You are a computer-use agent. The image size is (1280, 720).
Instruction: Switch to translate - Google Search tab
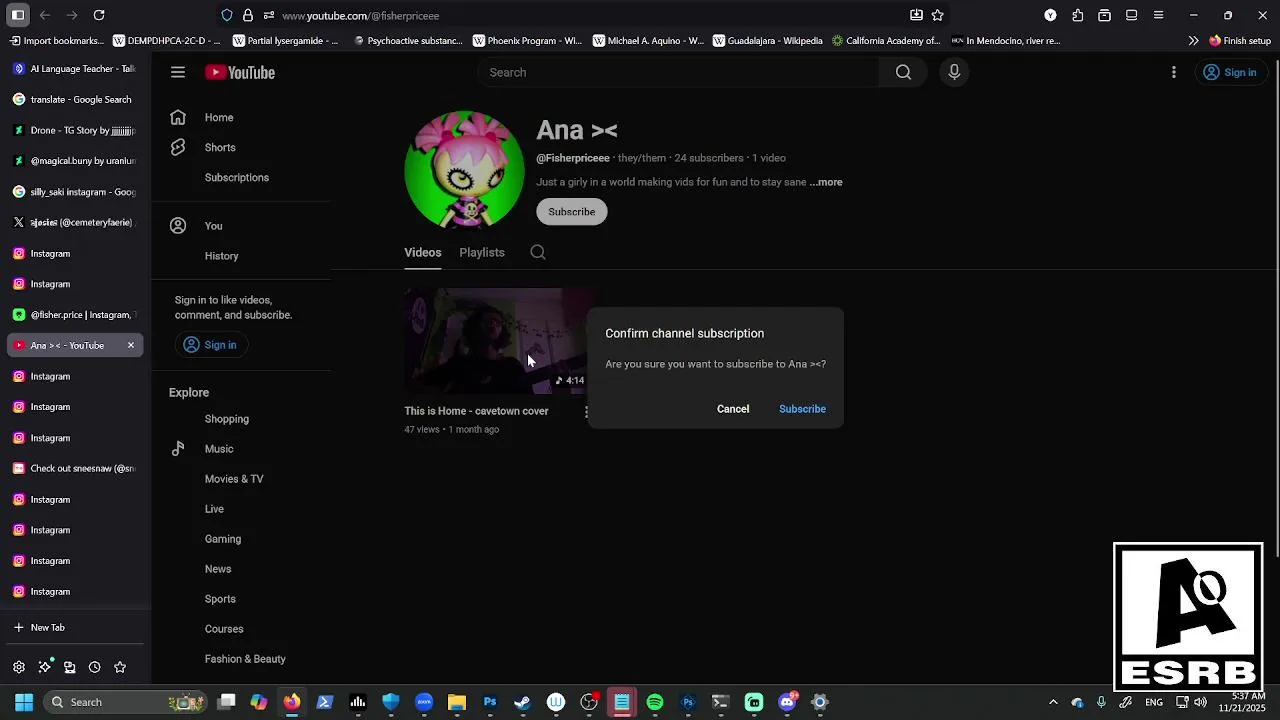(x=75, y=99)
